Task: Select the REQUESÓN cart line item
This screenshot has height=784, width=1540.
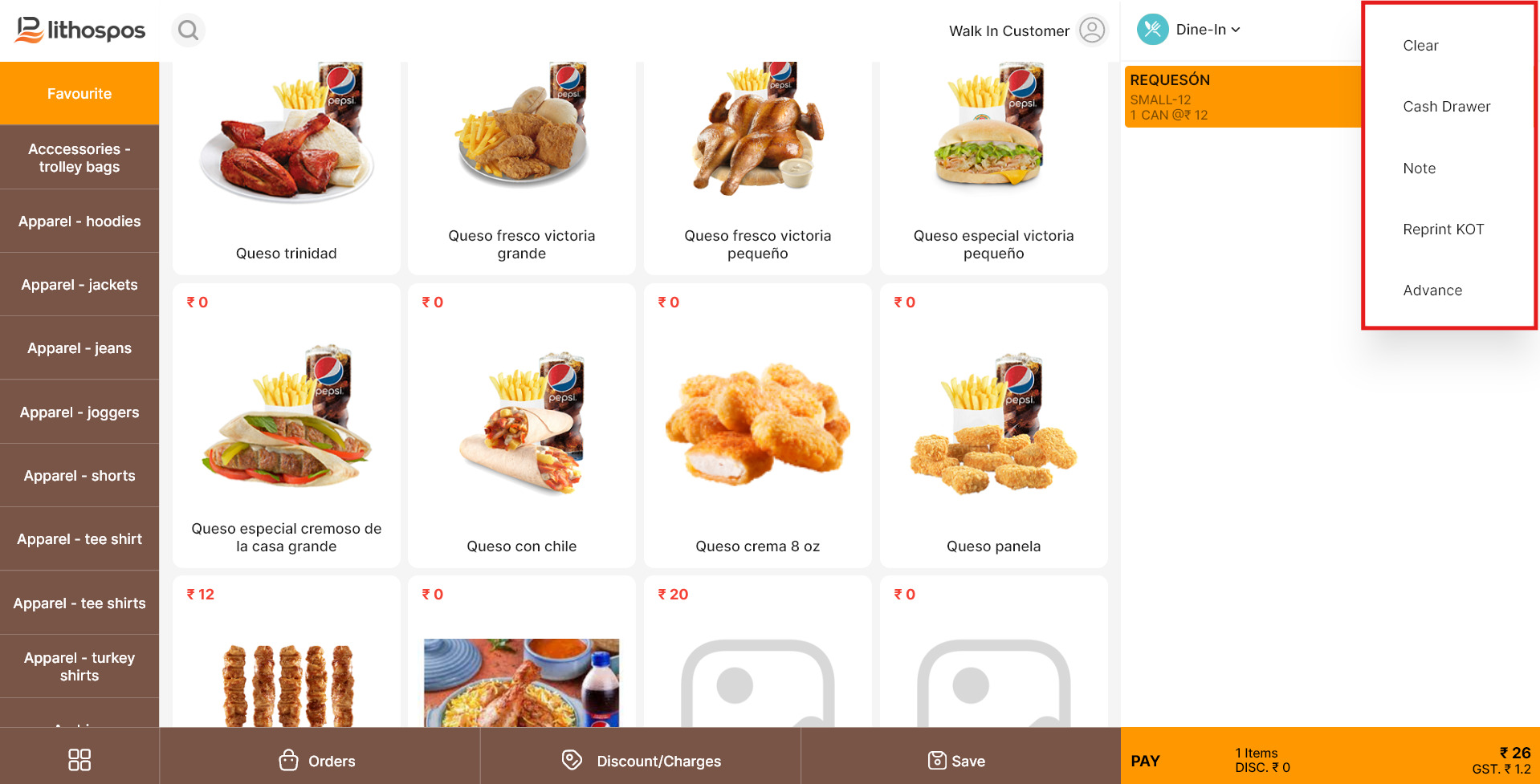Action: [1243, 96]
